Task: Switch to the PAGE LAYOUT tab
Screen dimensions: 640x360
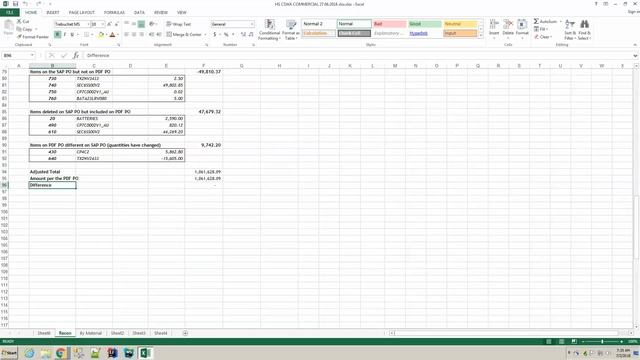Action: point(82,13)
